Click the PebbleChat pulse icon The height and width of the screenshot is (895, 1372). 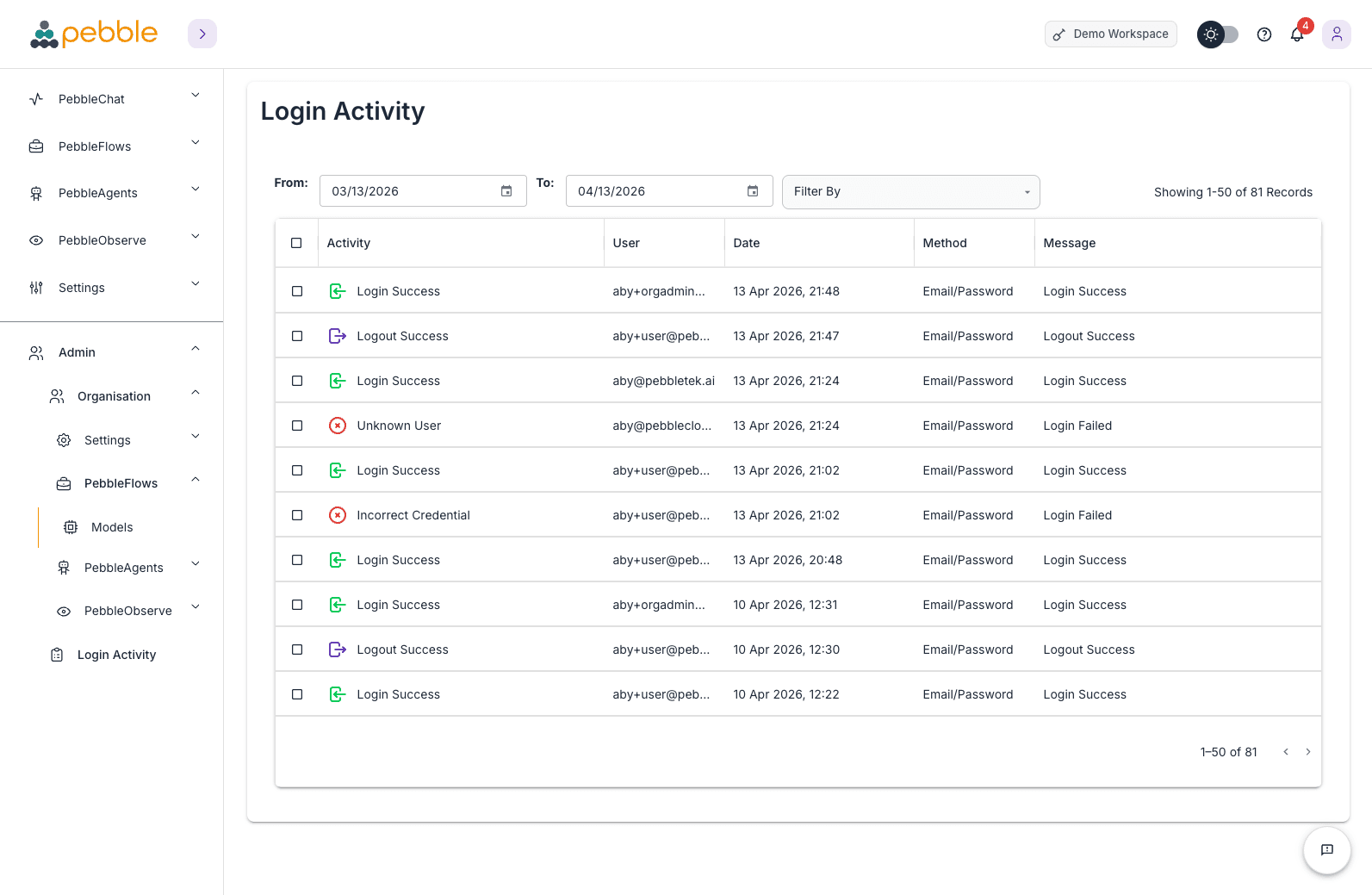point(36,99)
